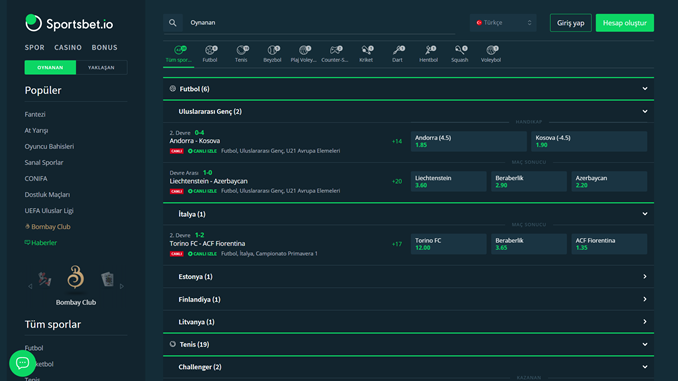Open +14 more markets for Andorra - Kosova
This screenshot has width=678, height=381.
point(397,141)
